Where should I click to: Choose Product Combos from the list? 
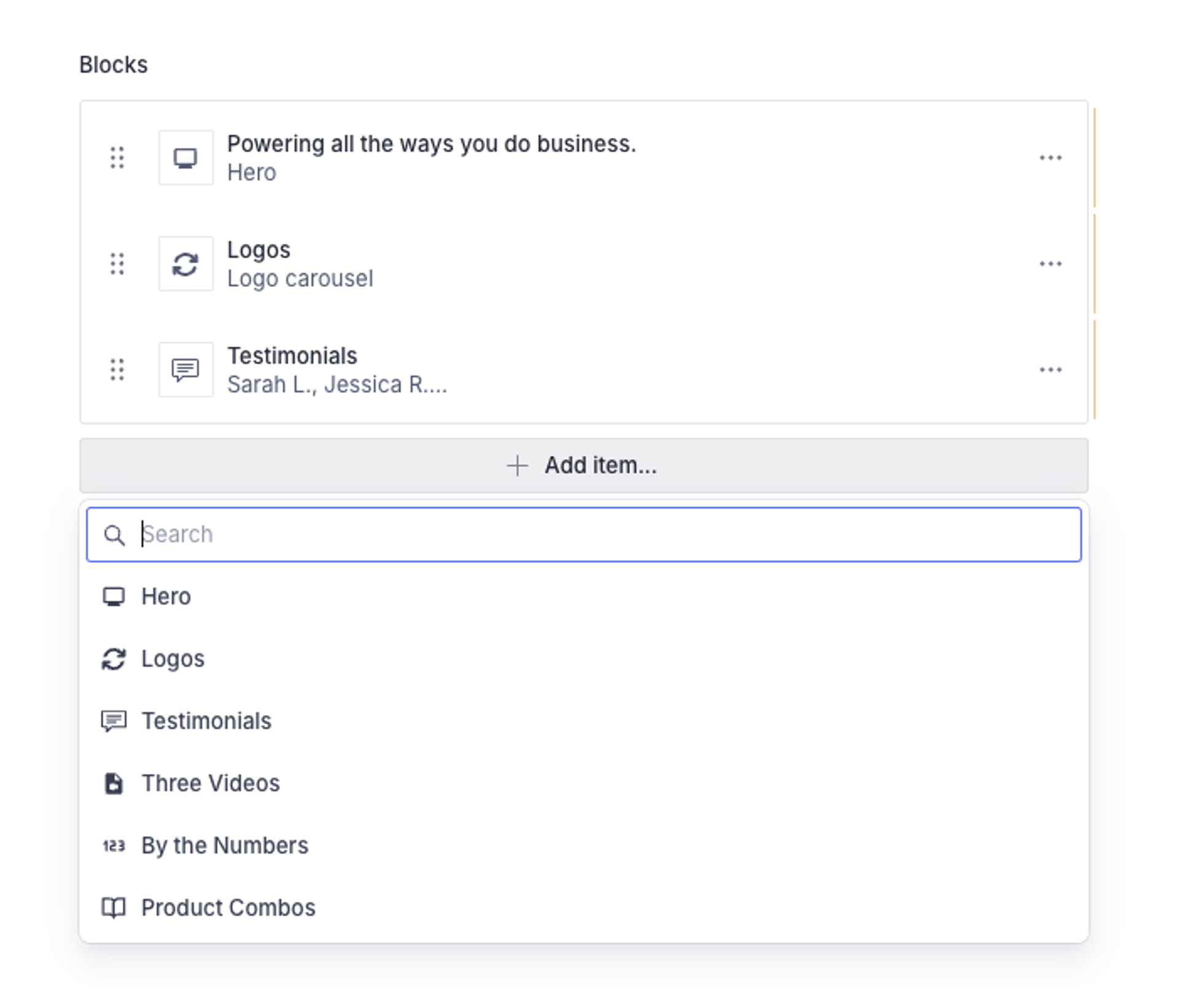tap(228, 908)
